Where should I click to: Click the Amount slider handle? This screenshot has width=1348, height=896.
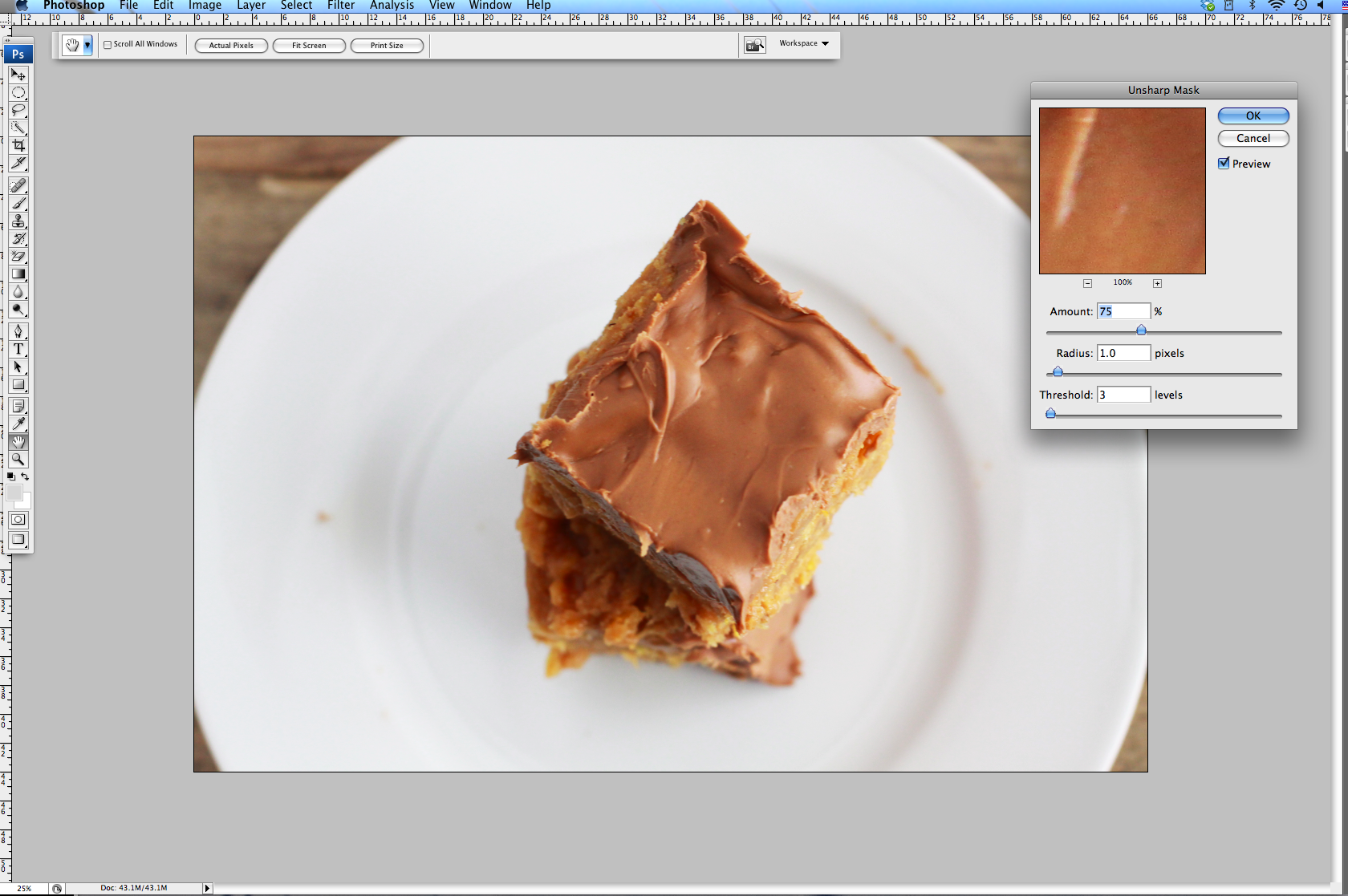click(x=1141, y=330)
